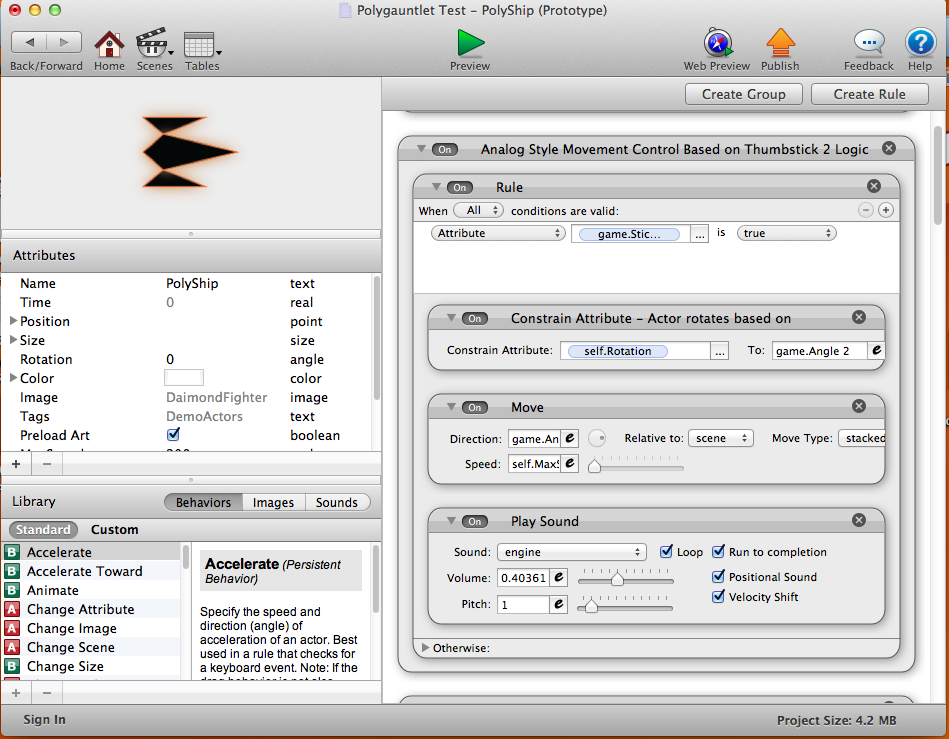This screenshot has width=949, height=739.
Task: Open the Help question mark icon
Action: [919, 44]
